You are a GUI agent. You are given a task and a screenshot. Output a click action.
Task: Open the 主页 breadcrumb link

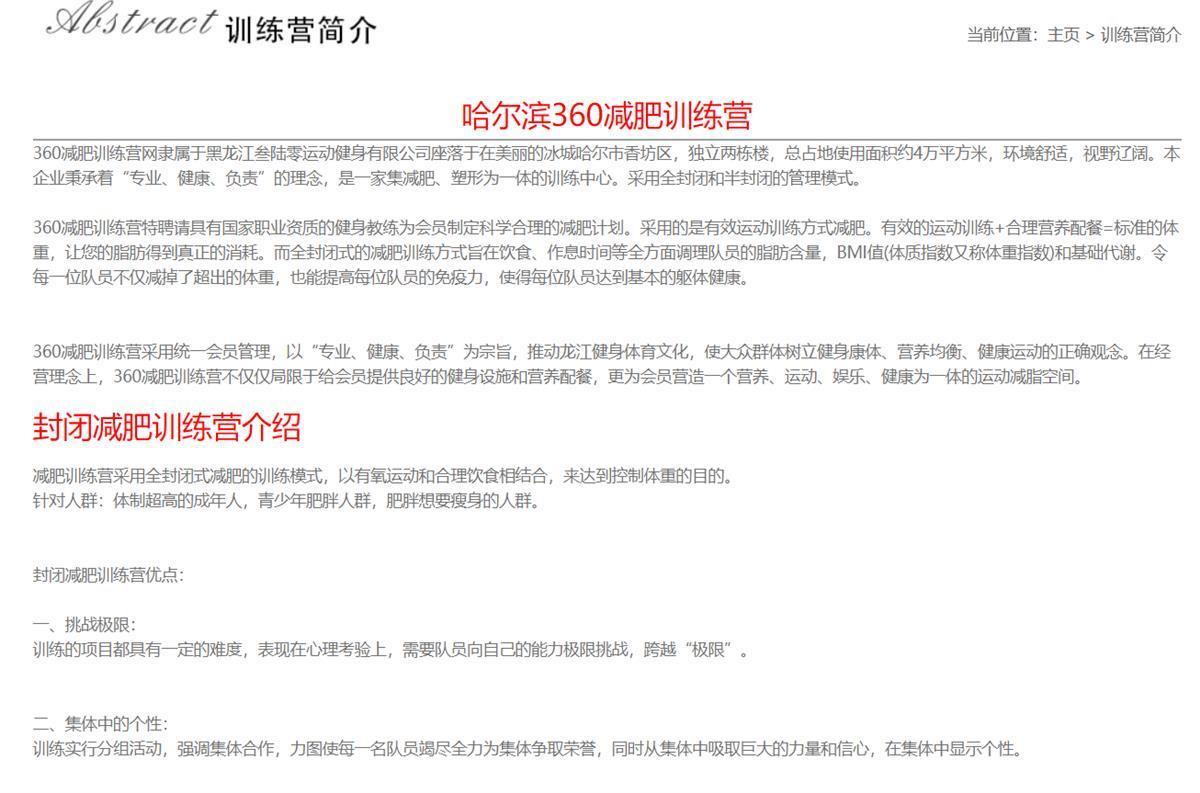point(1063,35)
